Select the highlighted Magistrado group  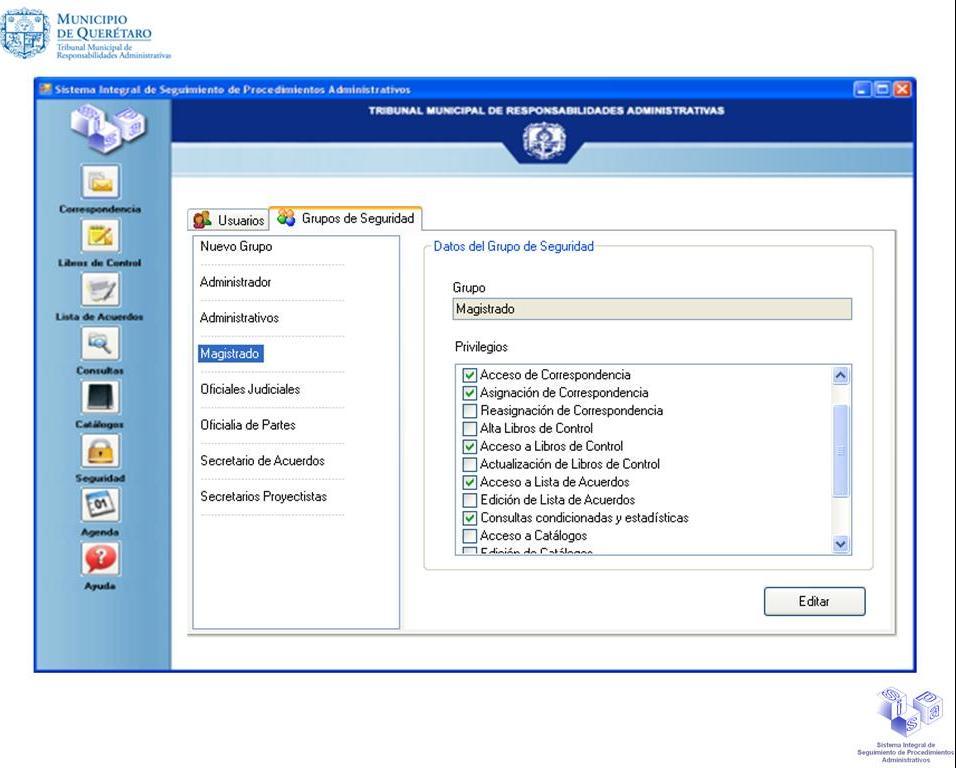230,354
